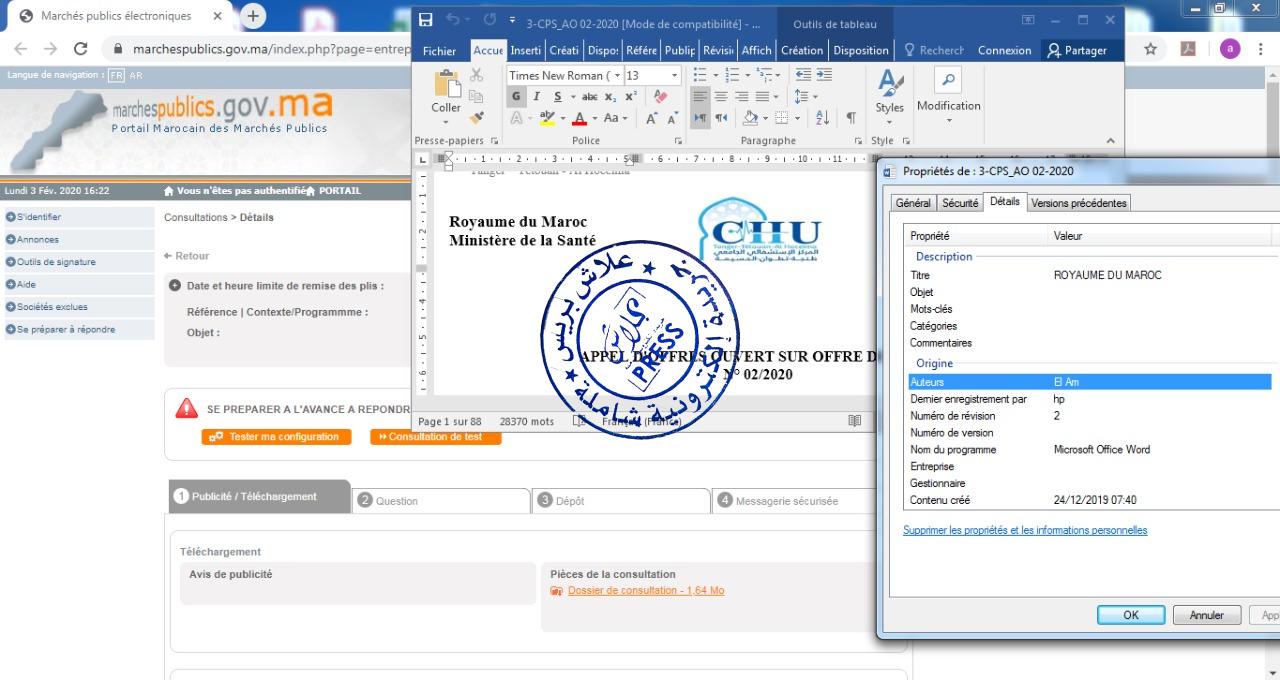Click the clear formatting eraser icon
The height and width of the screenshot is (680, 1280).
(659, 97)
